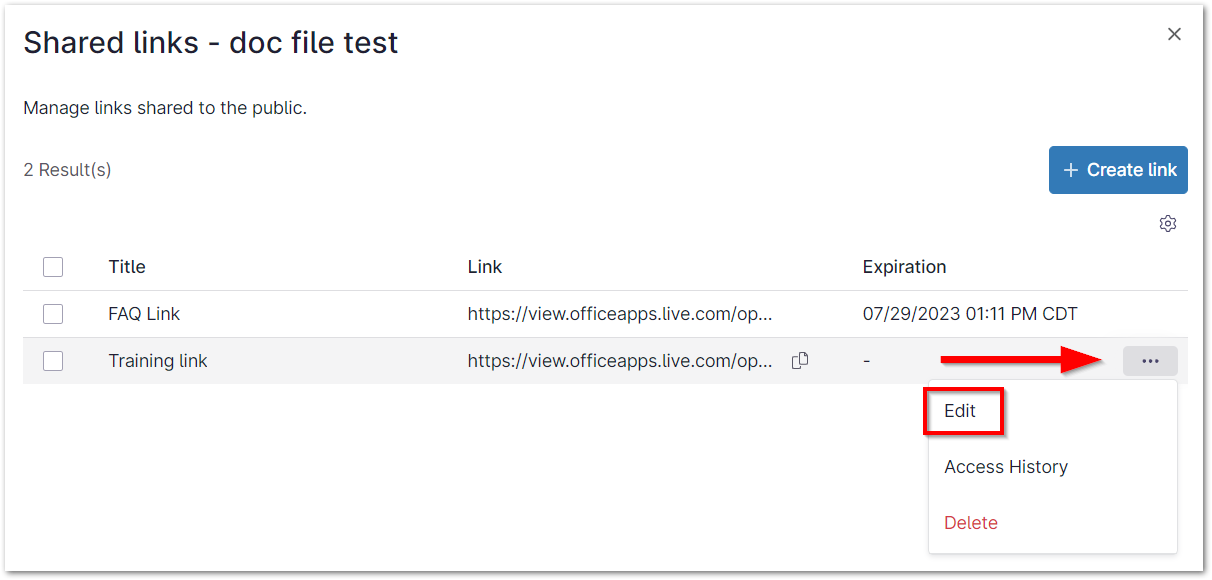
Task: Click the Training link title
Action: coord(158,361)
